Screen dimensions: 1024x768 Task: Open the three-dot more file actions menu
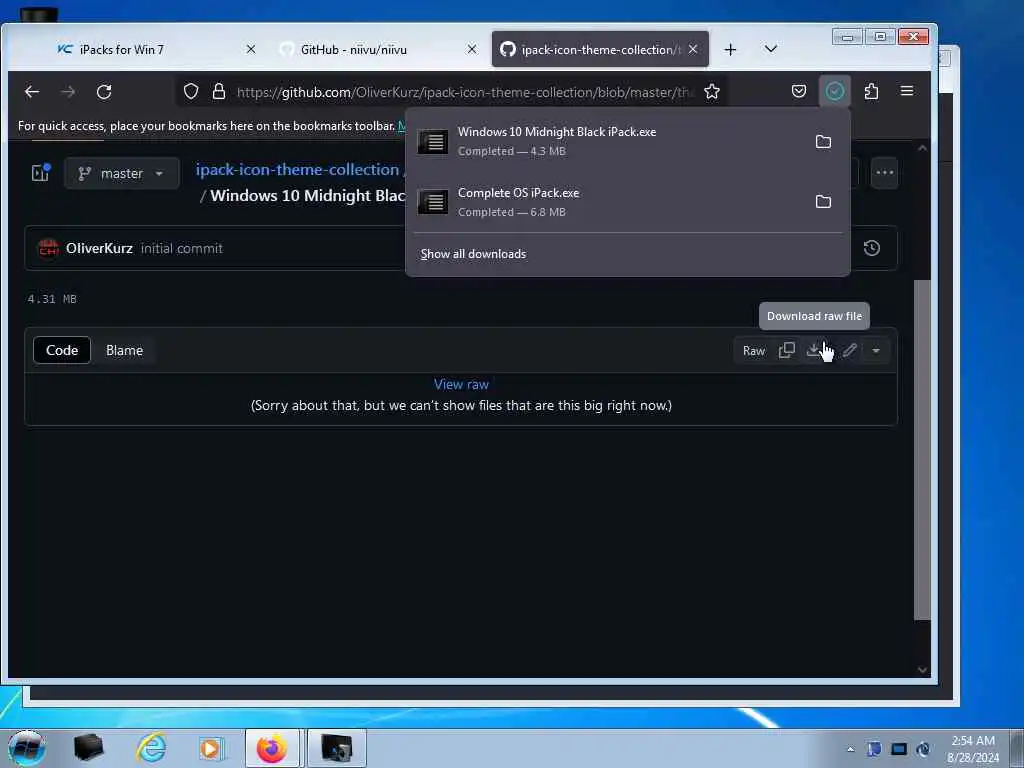point(885,173)
